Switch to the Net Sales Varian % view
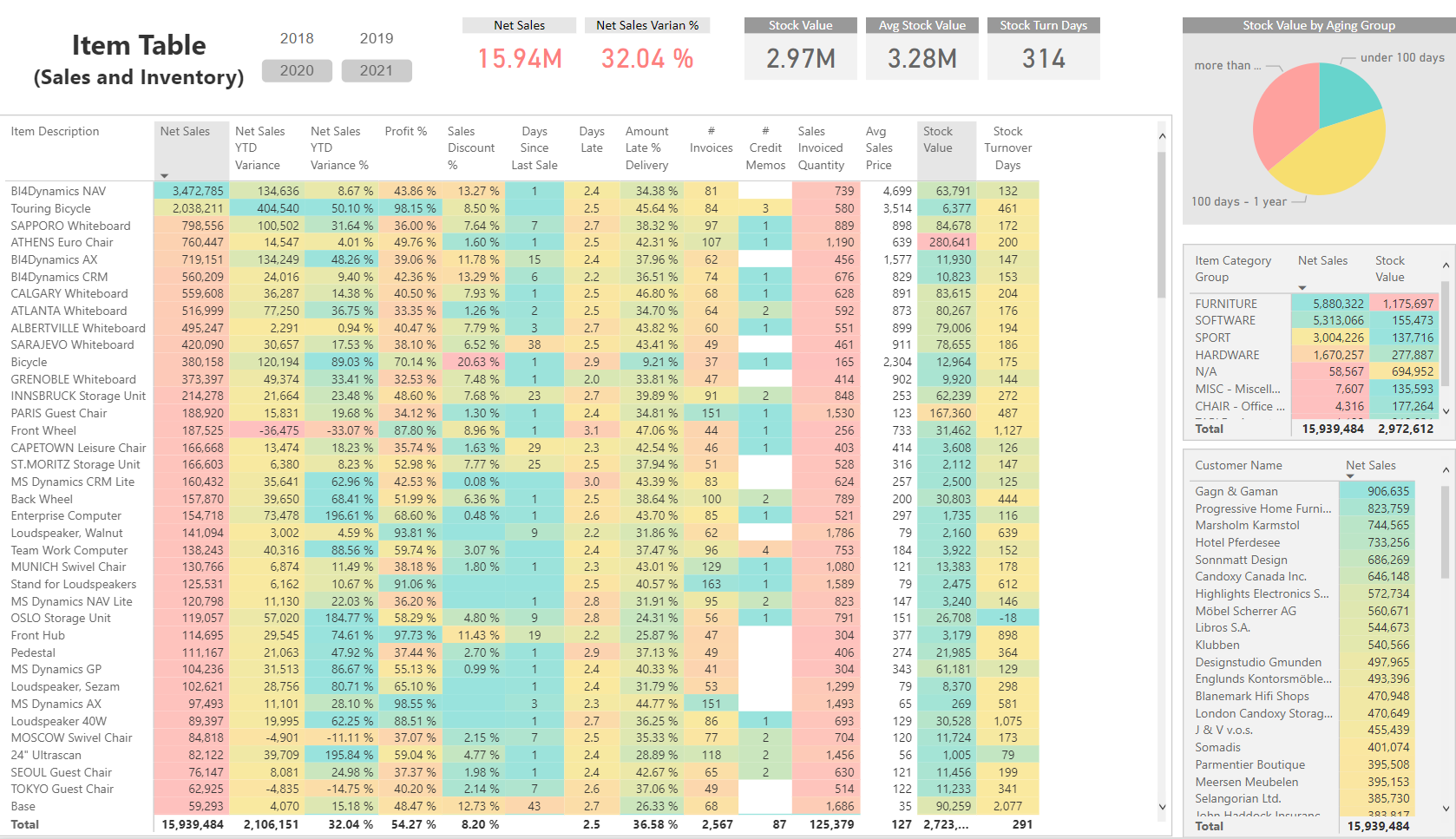The image size is (1456, 839). (647, 25)
